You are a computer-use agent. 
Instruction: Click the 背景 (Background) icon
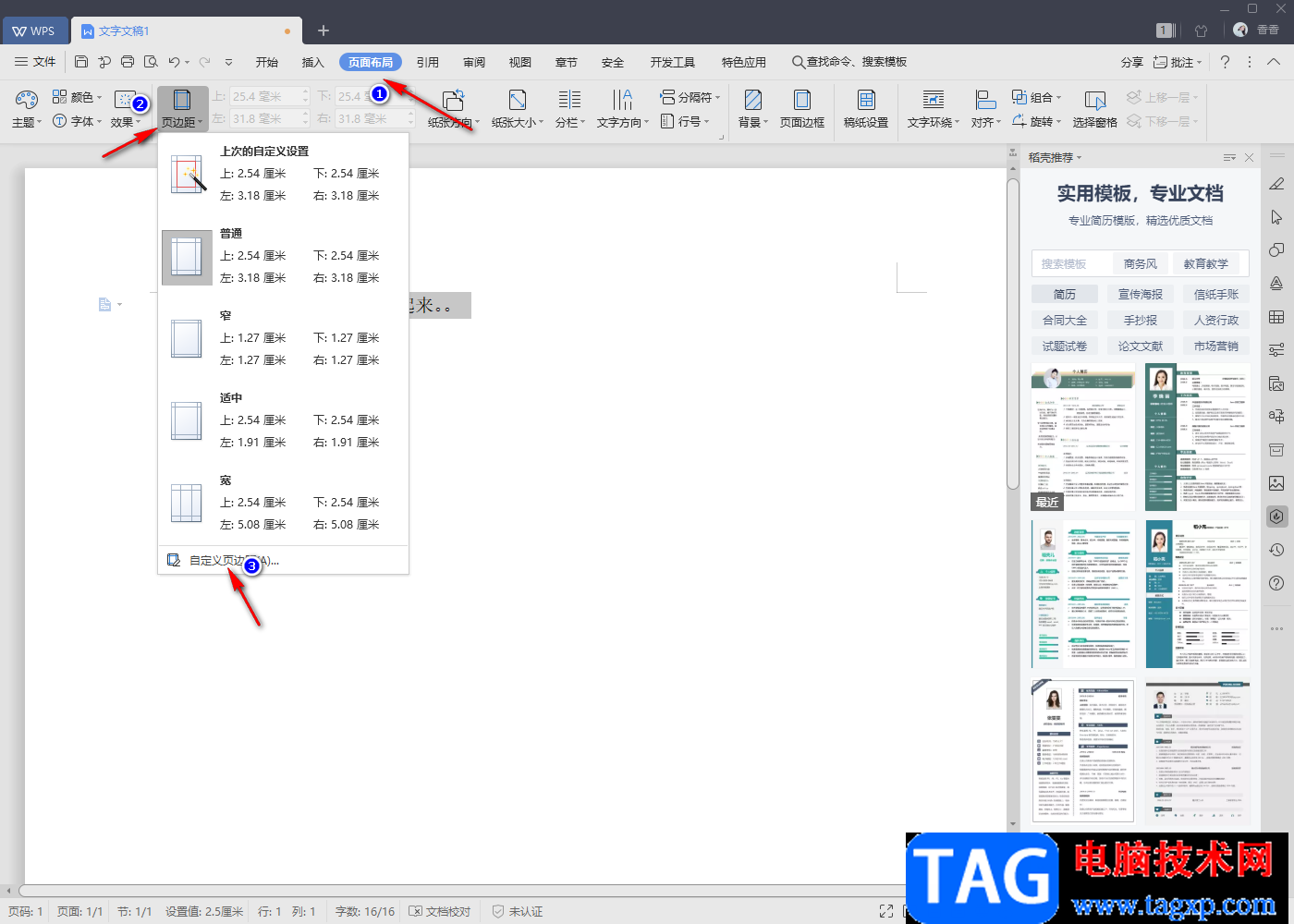coord(753,100)
